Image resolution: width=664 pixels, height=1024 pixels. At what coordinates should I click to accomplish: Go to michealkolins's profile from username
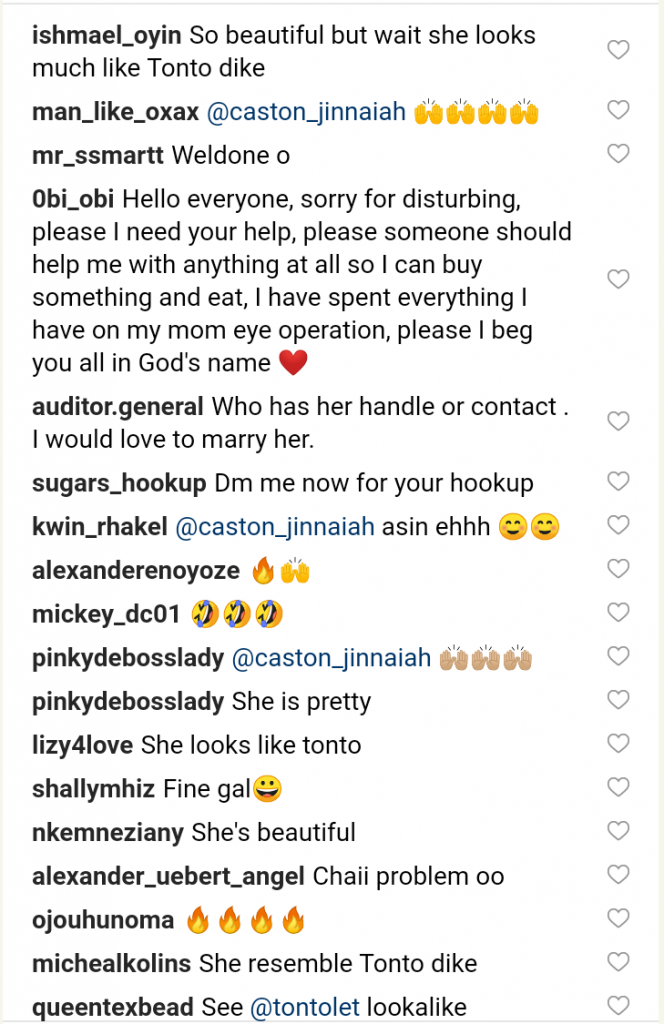(x=111, y=964)
